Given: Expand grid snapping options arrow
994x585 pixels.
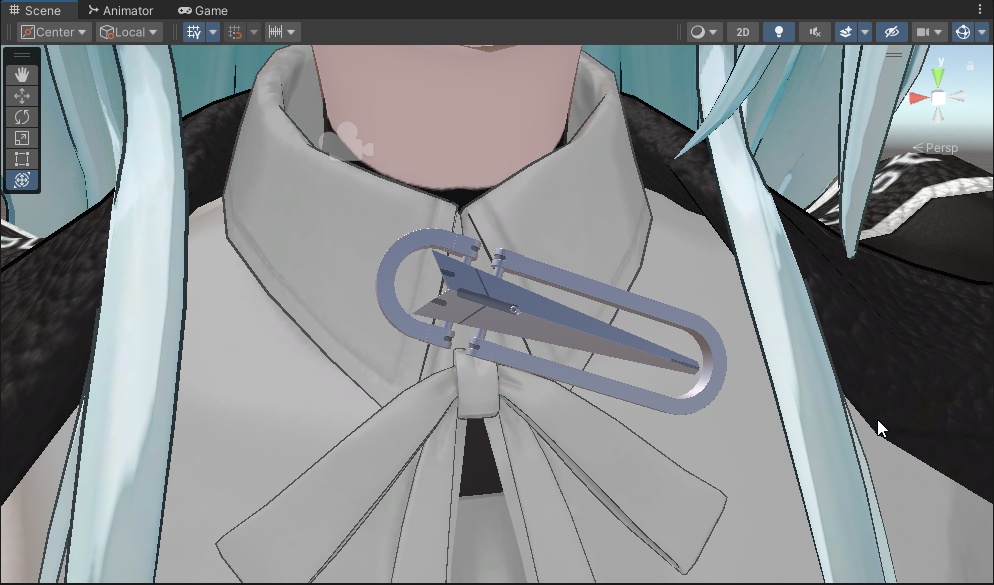Looking at the screenshot, I should (x=254, y=32).
